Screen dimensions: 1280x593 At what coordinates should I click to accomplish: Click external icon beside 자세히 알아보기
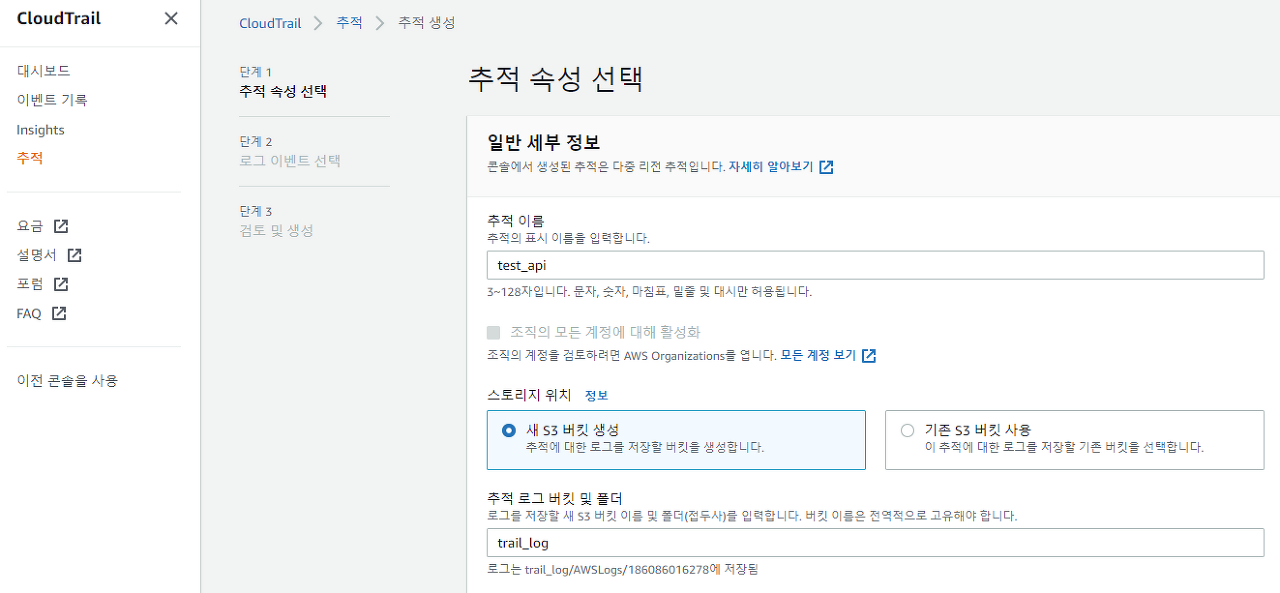(x=826, y=167)
